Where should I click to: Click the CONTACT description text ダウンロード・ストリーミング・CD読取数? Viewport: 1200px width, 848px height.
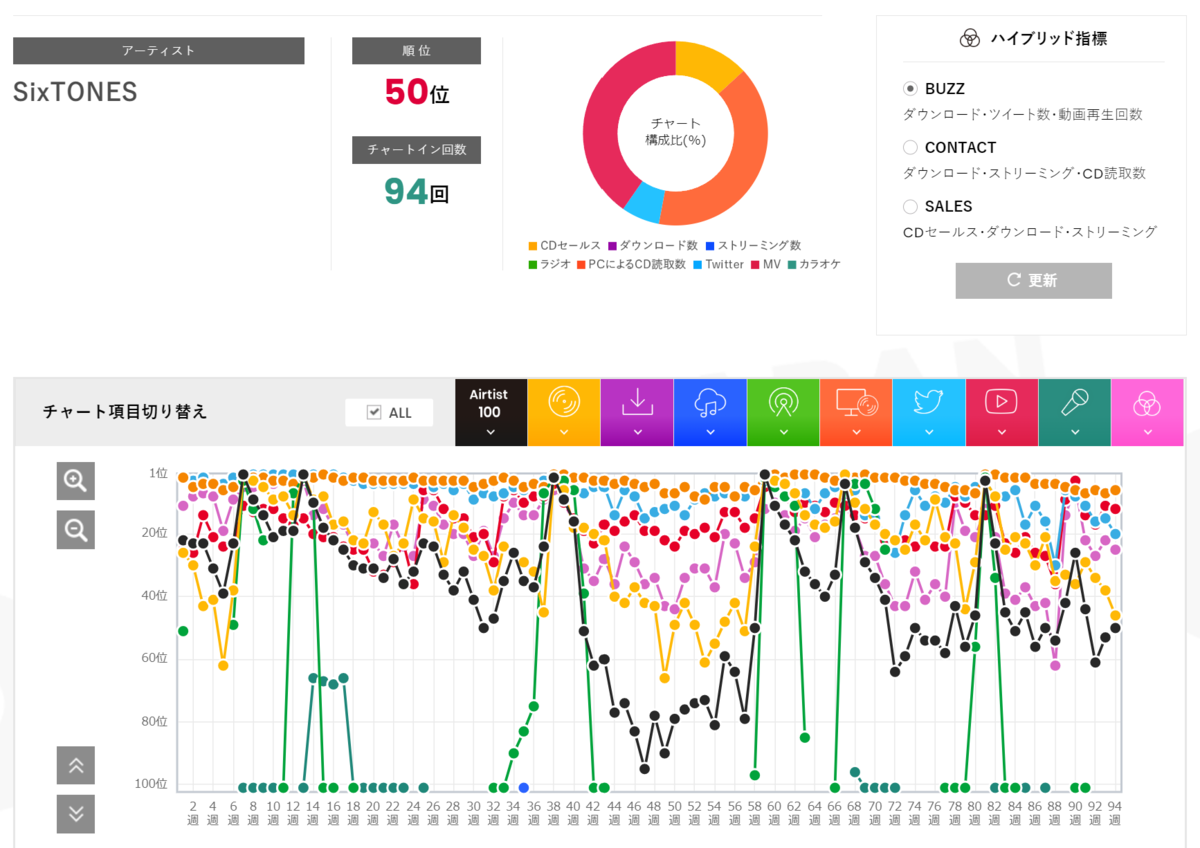[x=1024, y=173]
